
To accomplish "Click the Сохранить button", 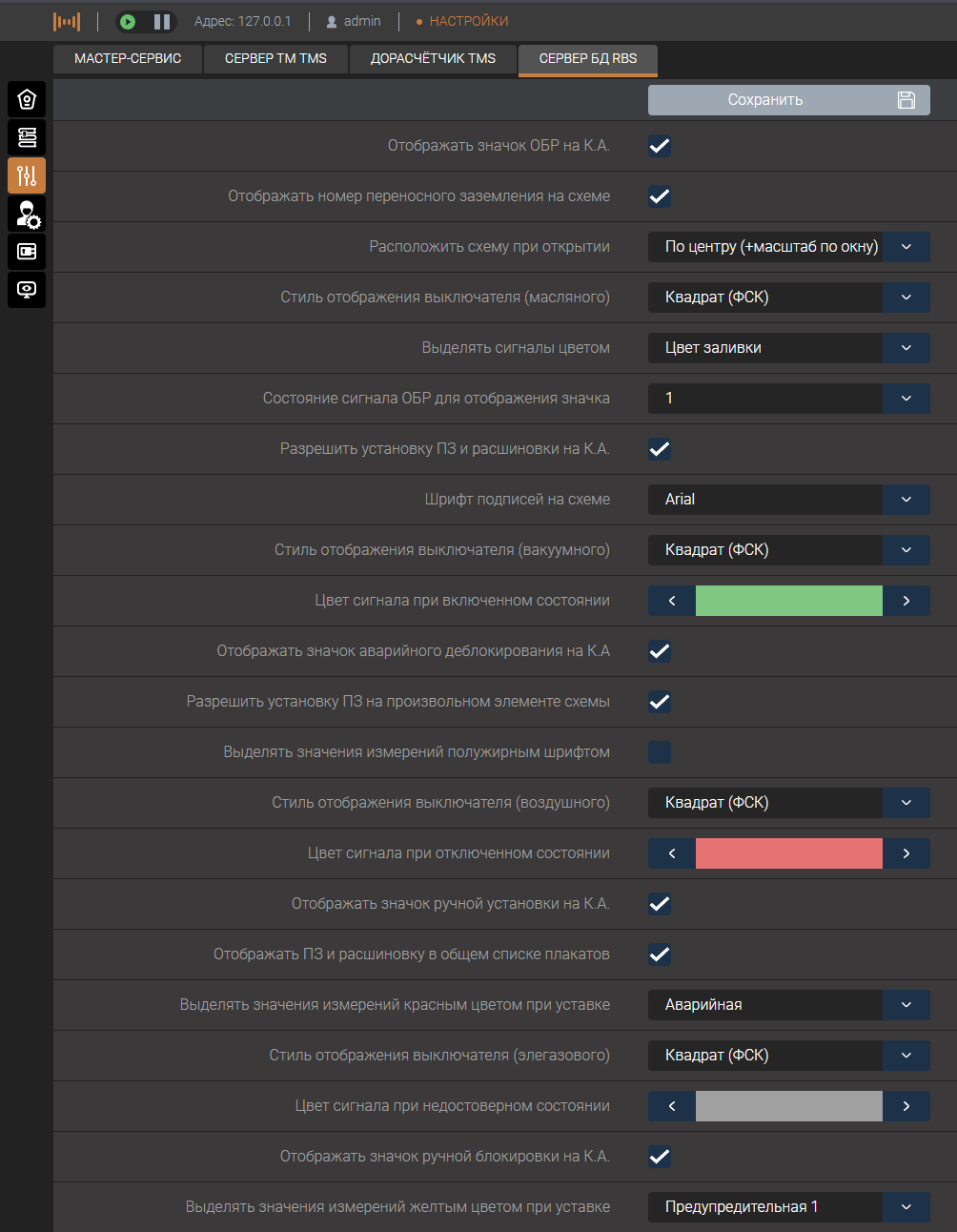I will [x=788, y=100].
